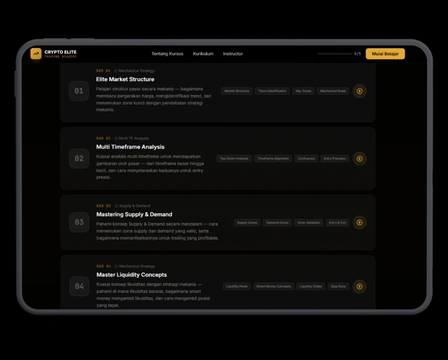Click description starting 'Pelajari struktur pasar'
This screenshot has width=448, height=360.
coord(154,99)
